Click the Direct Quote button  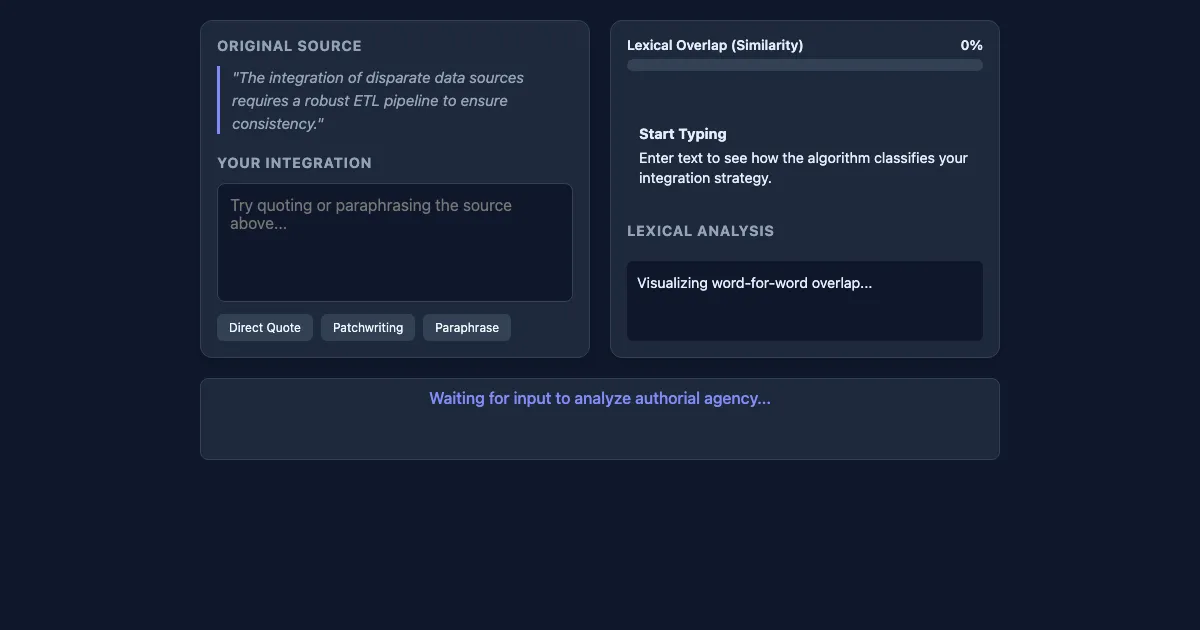tap(265, 327)
